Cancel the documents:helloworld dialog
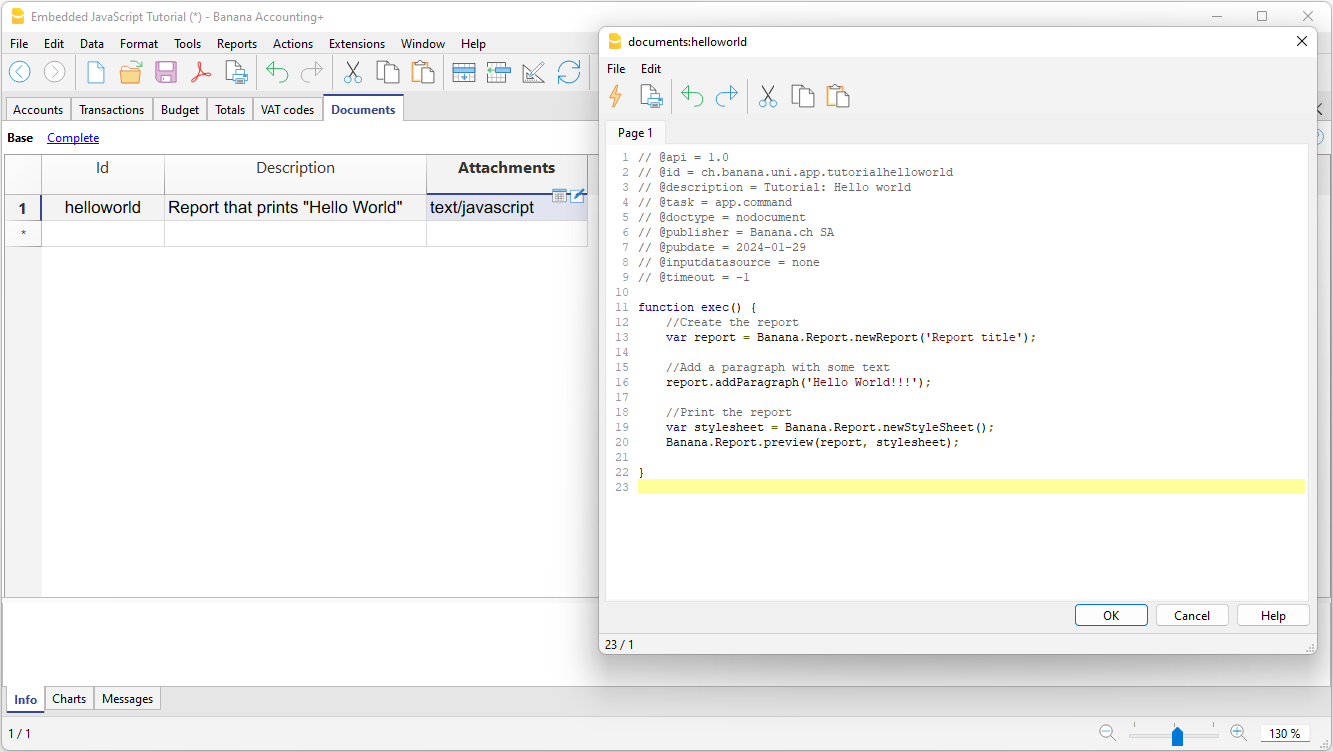Screen dimensions: 1333x752 pos(1192,615)
